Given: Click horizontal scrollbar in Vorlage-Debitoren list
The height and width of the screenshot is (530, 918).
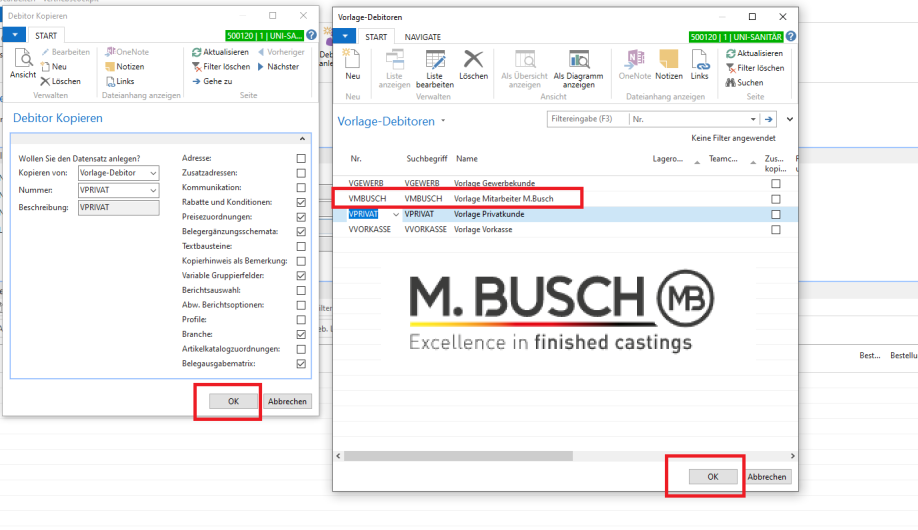Looking at the screenshot, I should tap(458, 456).
